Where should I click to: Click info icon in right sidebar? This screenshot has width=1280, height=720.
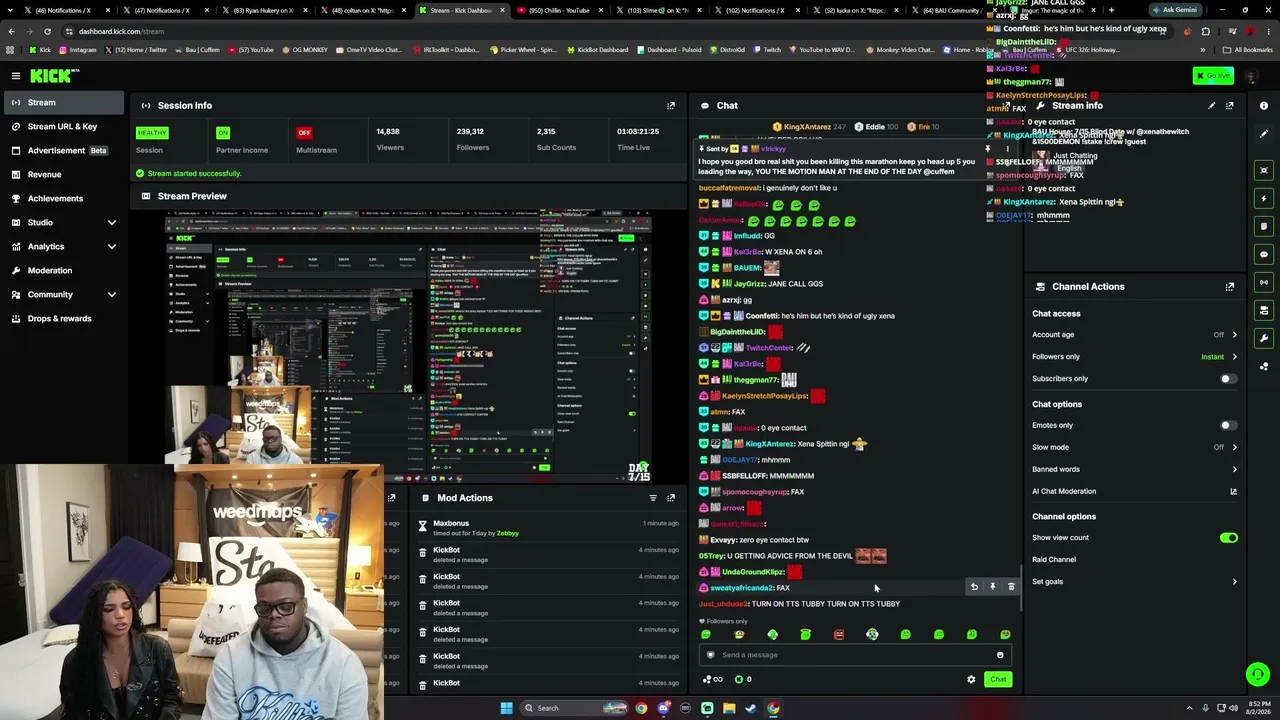click(1264, 105)
